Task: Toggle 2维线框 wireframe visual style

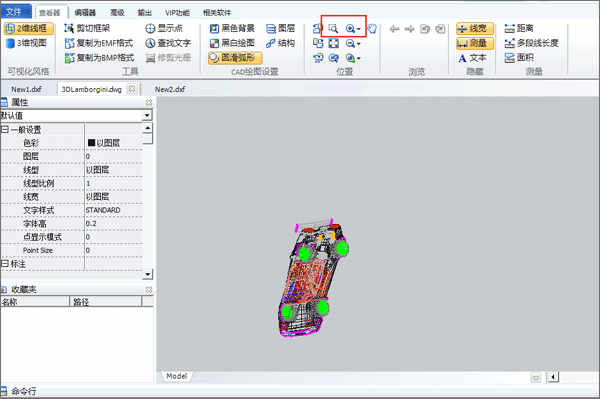Action: pyautogui.click(x=29, y=28)
